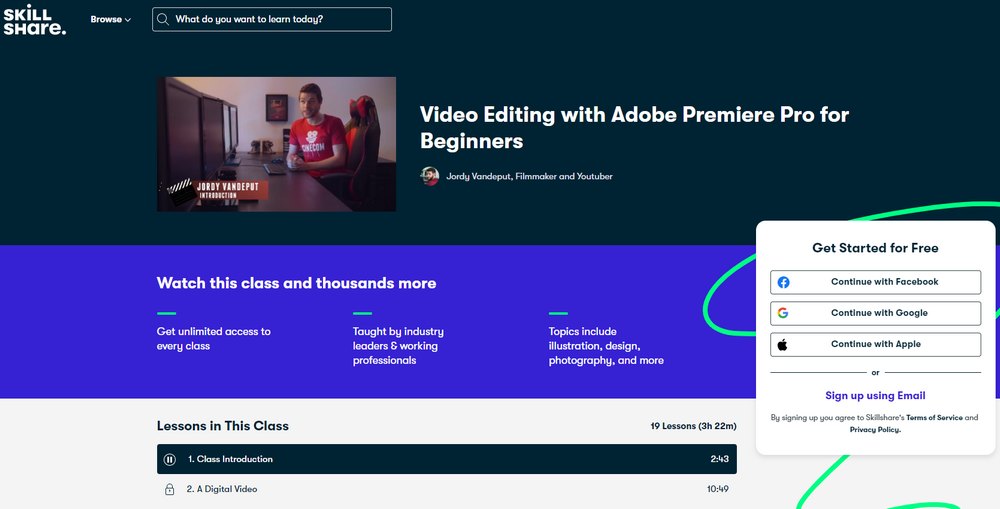Play the class preview video thumbnail
Image resolution: width=1000 pixels, height=509 pixels.
[x=276, y=144]
